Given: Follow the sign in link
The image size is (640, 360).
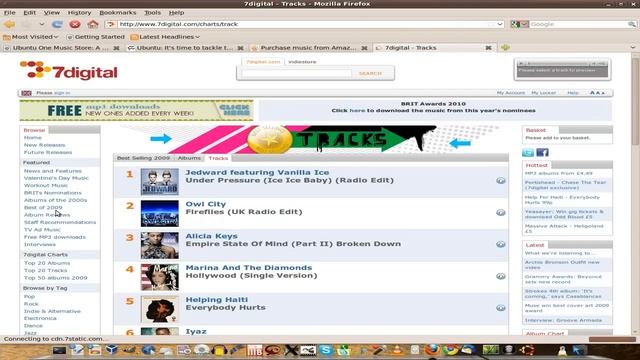Looking at the screenshot, I should [62, 93].
